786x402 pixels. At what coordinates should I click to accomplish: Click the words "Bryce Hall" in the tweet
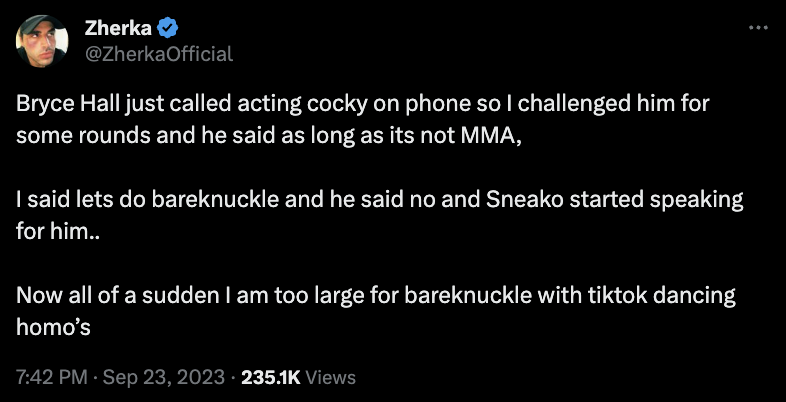coord(60,105)
